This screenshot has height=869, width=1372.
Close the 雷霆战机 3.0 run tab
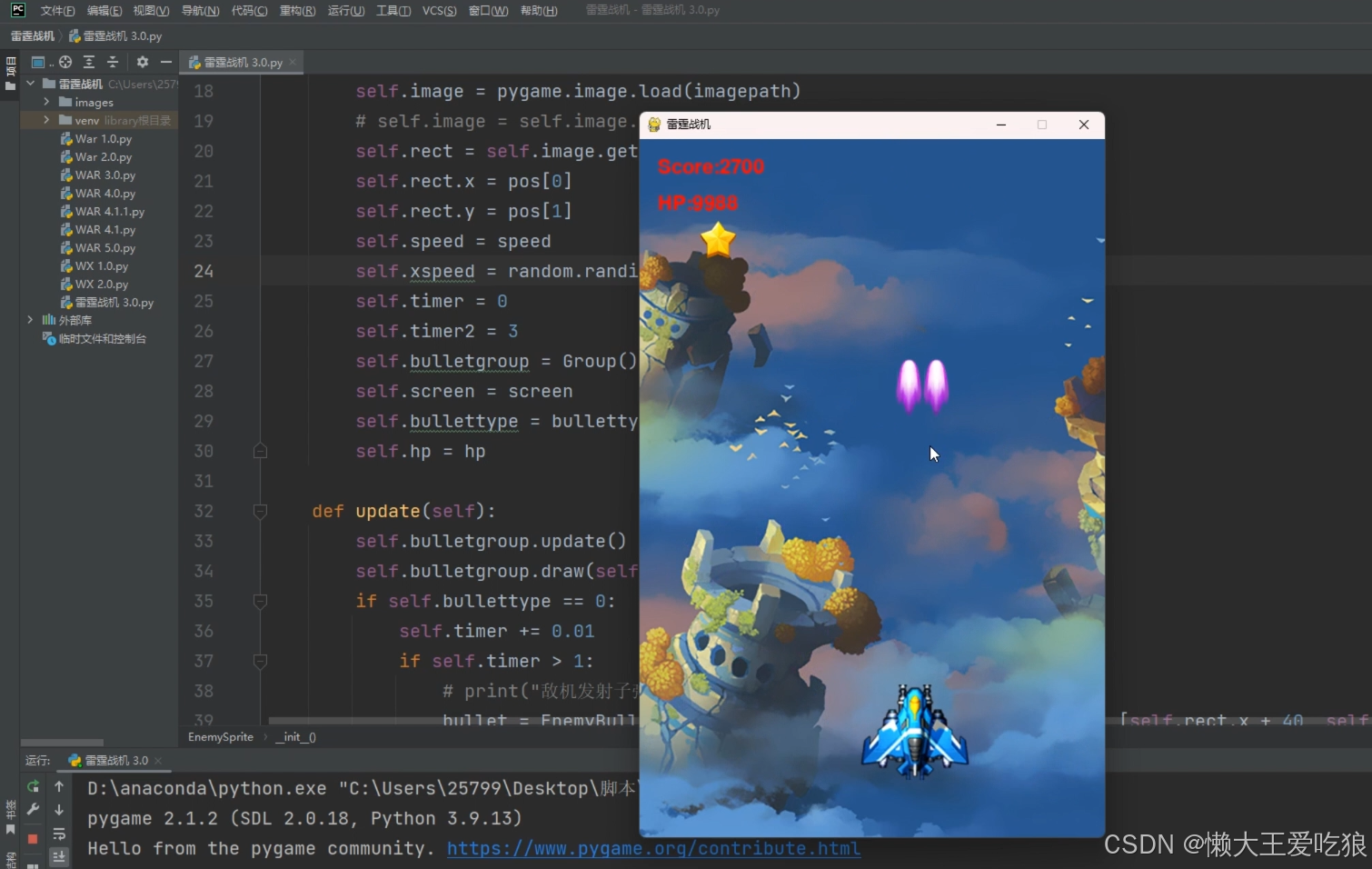(158, 761)
